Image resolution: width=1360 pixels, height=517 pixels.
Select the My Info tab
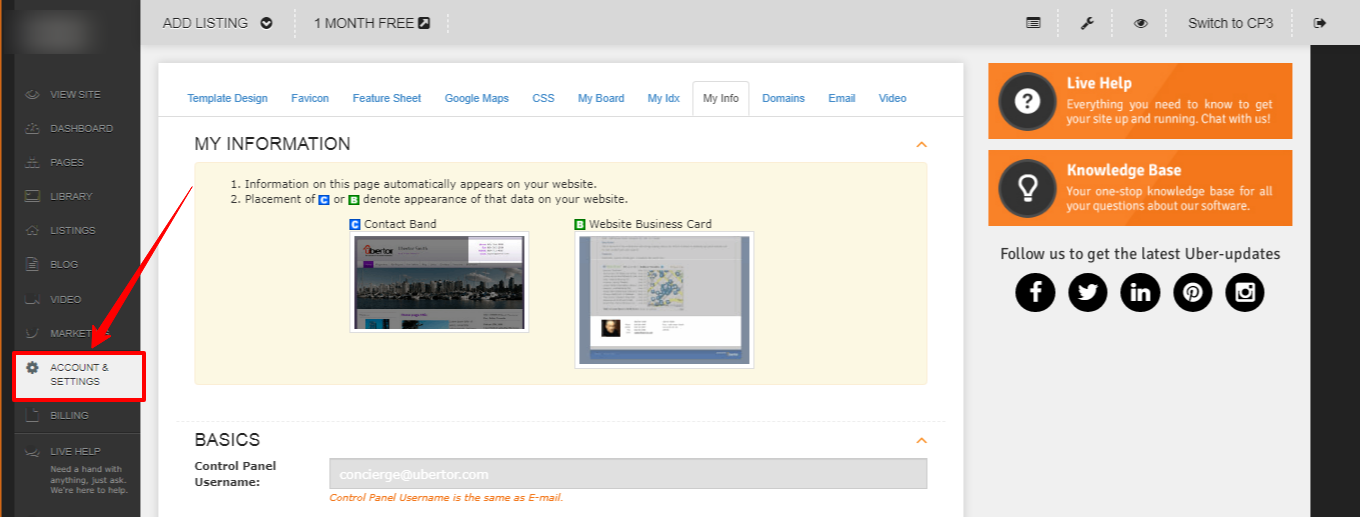(x=721, y=98)
